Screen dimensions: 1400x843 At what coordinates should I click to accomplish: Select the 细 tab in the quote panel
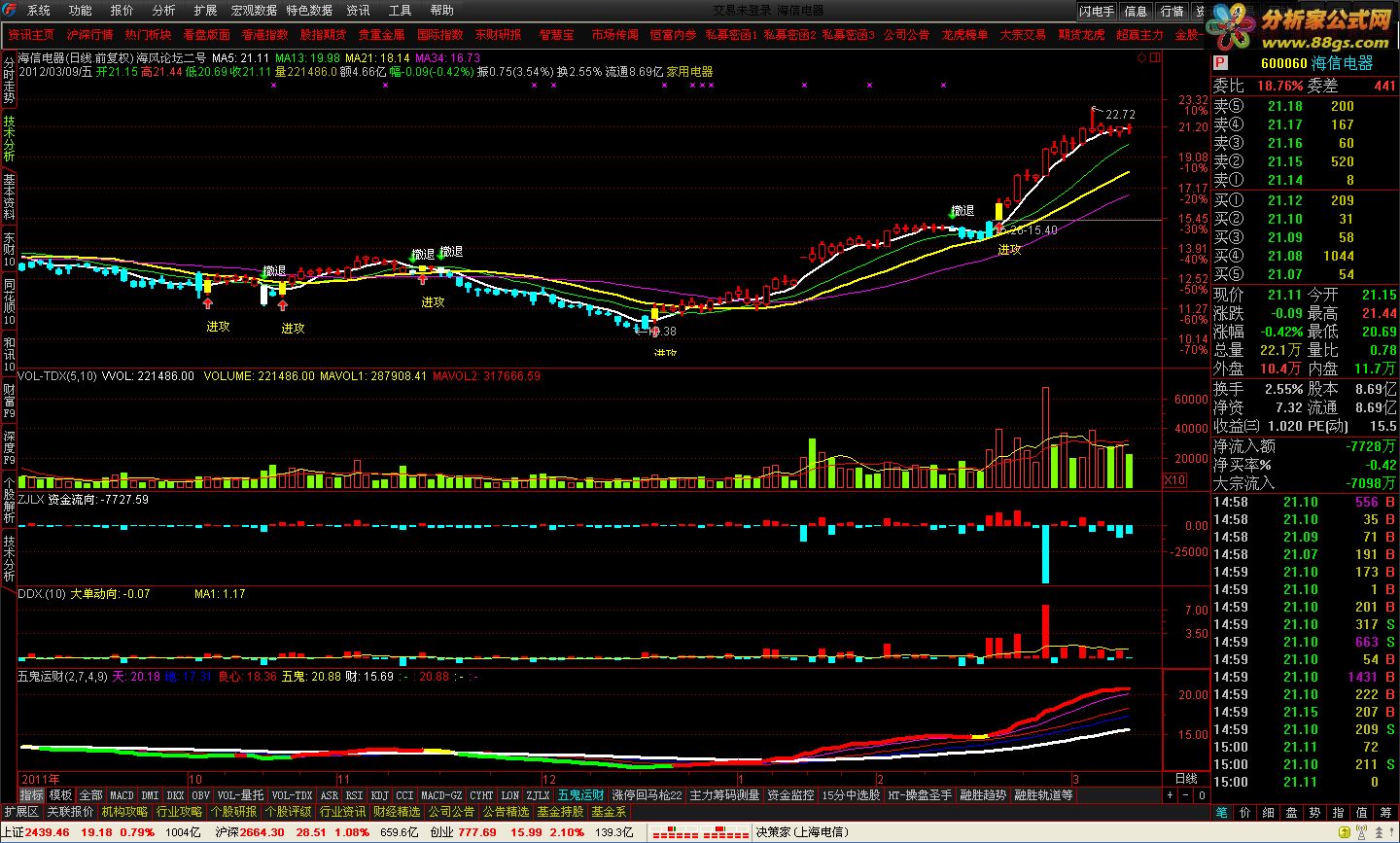(1269, 812)
